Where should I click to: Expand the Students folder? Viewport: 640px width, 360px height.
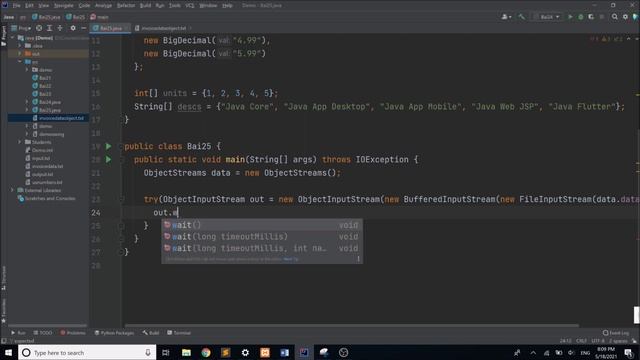click(20, 142)
